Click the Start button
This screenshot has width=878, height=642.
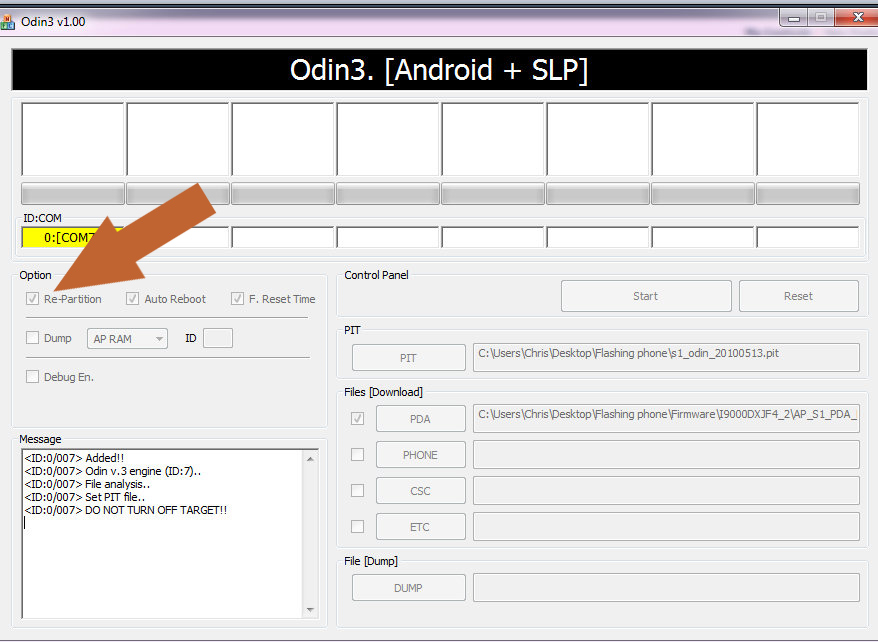coord(646,296)
